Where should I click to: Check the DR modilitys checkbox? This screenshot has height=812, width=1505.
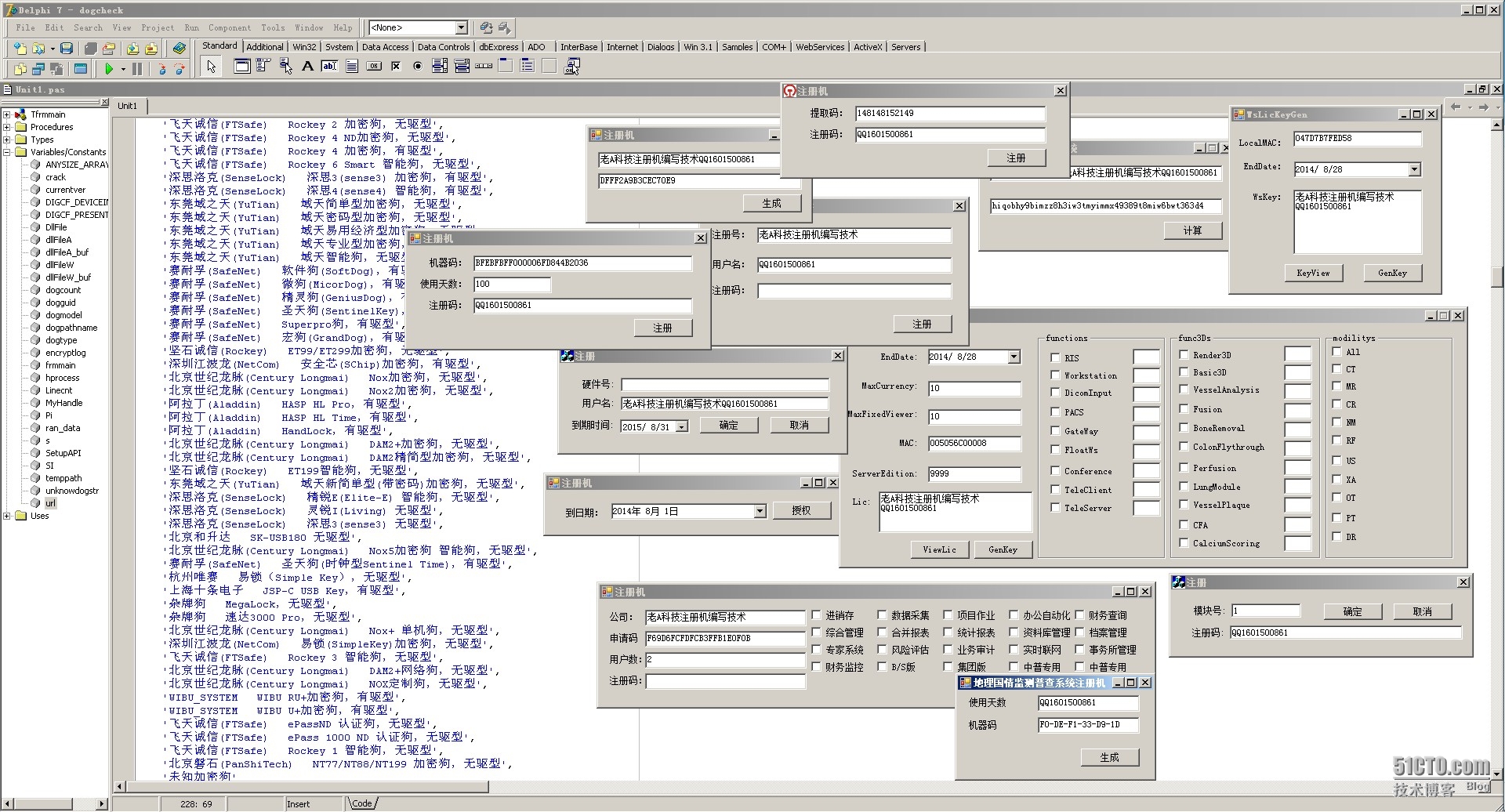coord(1336,536)
